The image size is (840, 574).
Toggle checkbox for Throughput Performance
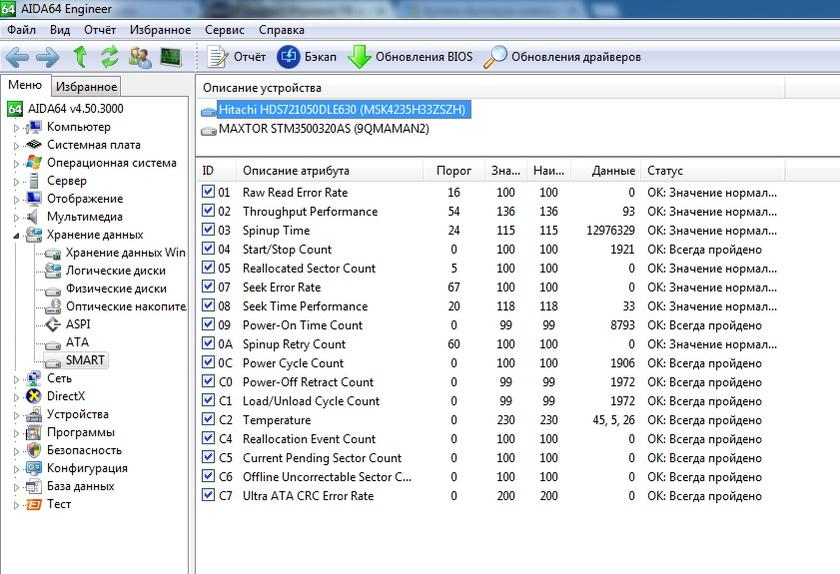(x=208, y=211)
